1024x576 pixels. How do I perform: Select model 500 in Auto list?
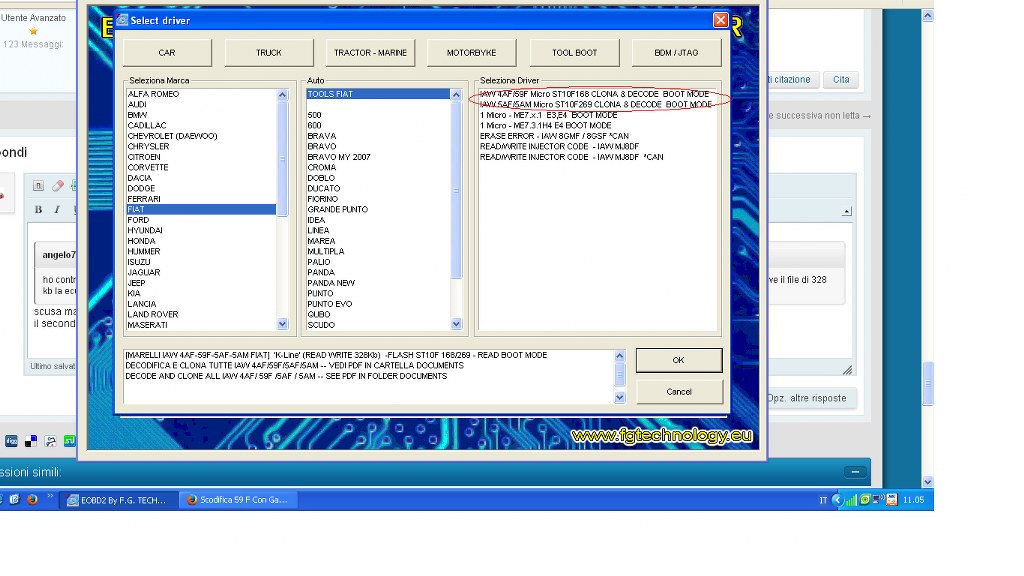pyautogui.click(x=314, y=115)
